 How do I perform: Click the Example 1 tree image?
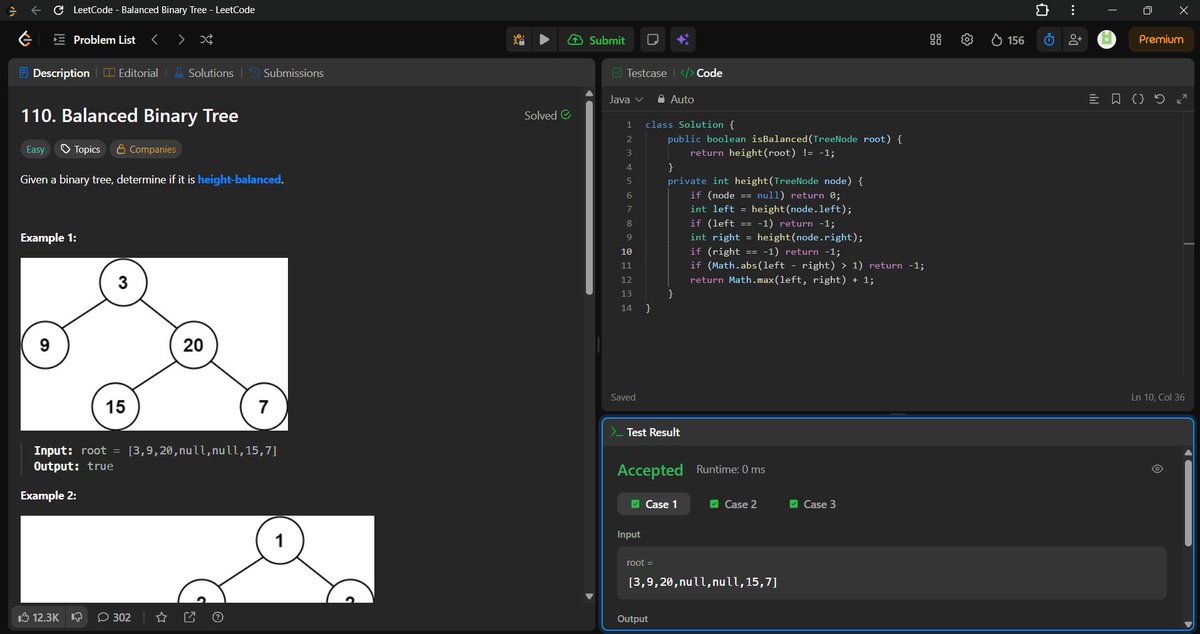point(154,344)
